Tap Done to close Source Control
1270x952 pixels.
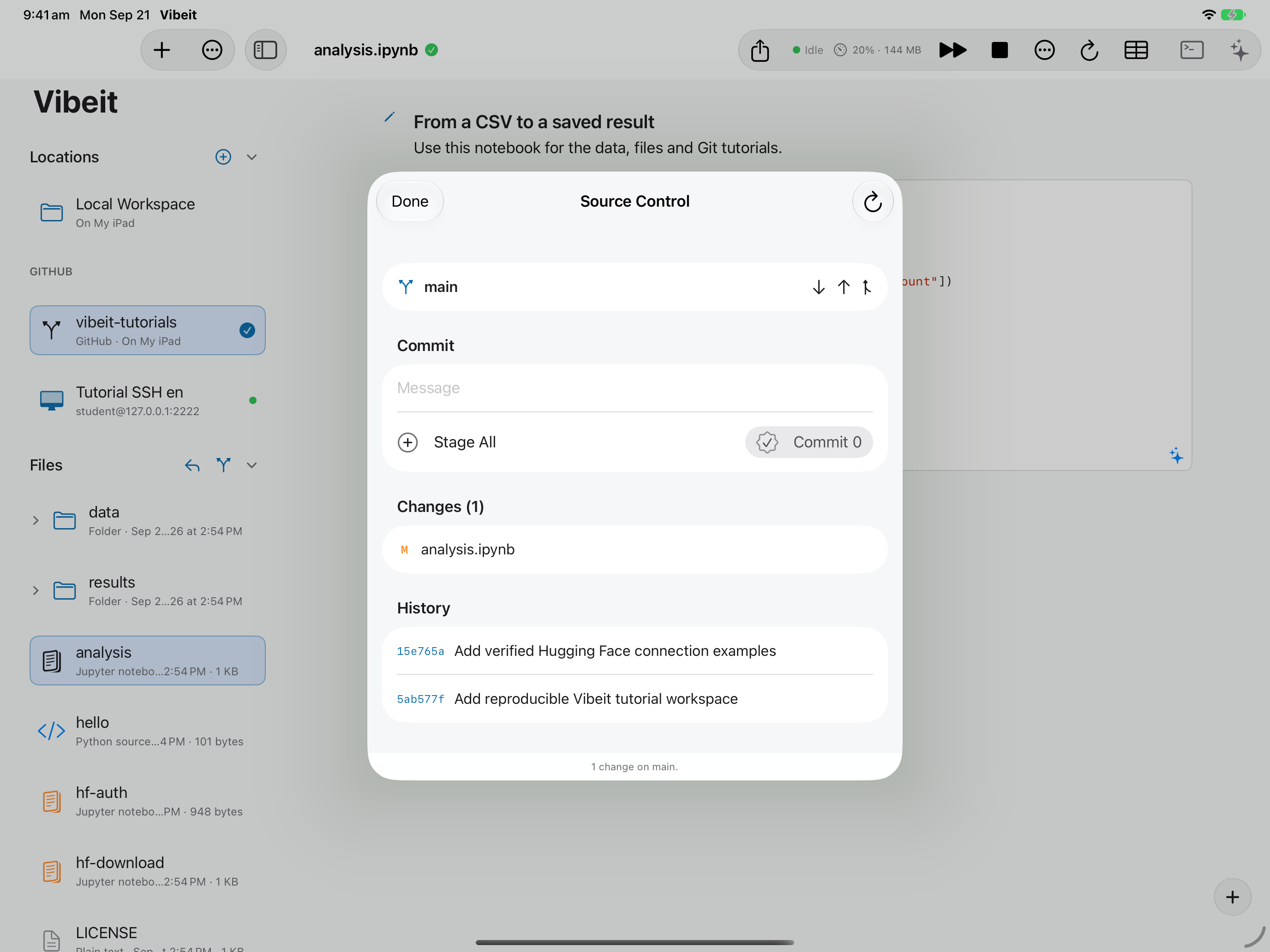pyautogui.click(x=410, y=202)
